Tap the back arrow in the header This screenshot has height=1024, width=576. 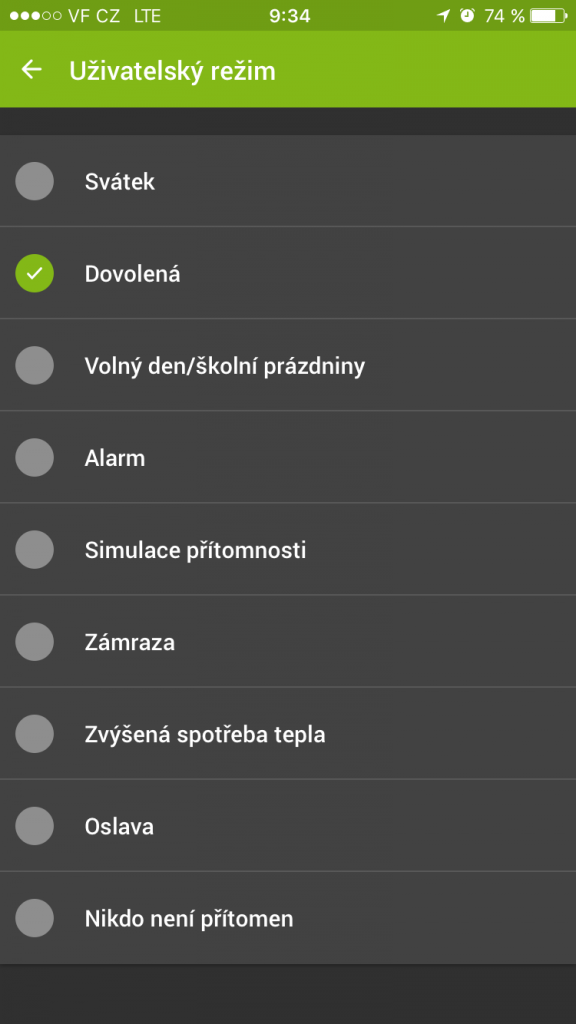point(31,70)
